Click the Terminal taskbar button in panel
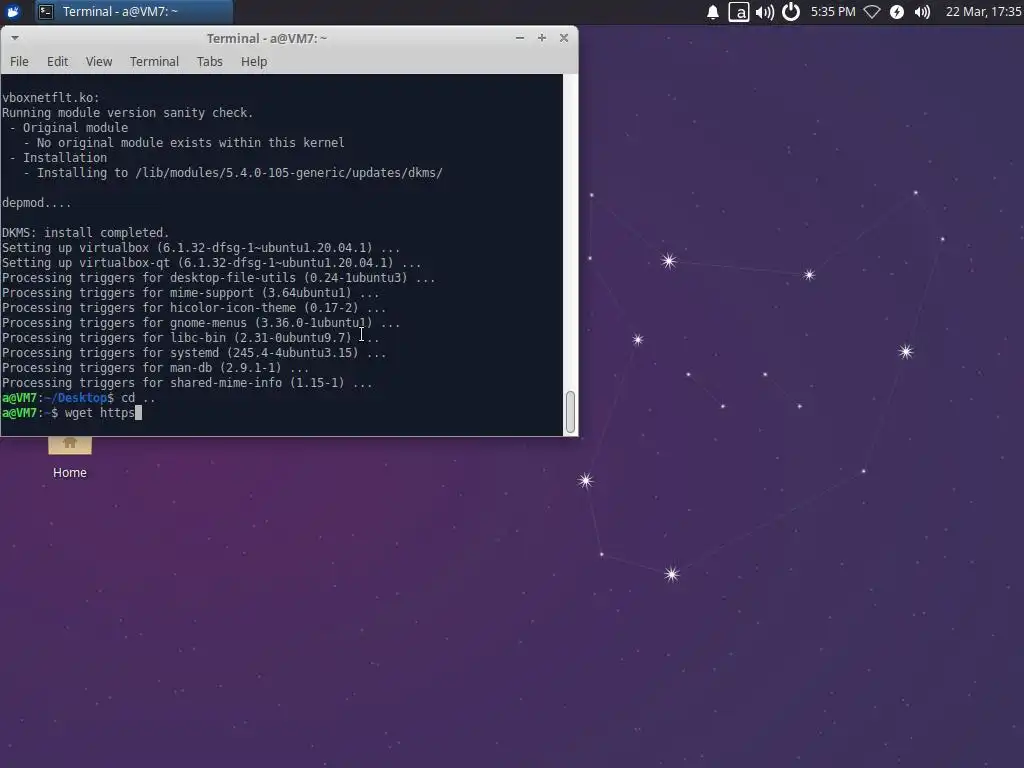The height and width of the screenshot is (768, 1024). tap(135, 12)
